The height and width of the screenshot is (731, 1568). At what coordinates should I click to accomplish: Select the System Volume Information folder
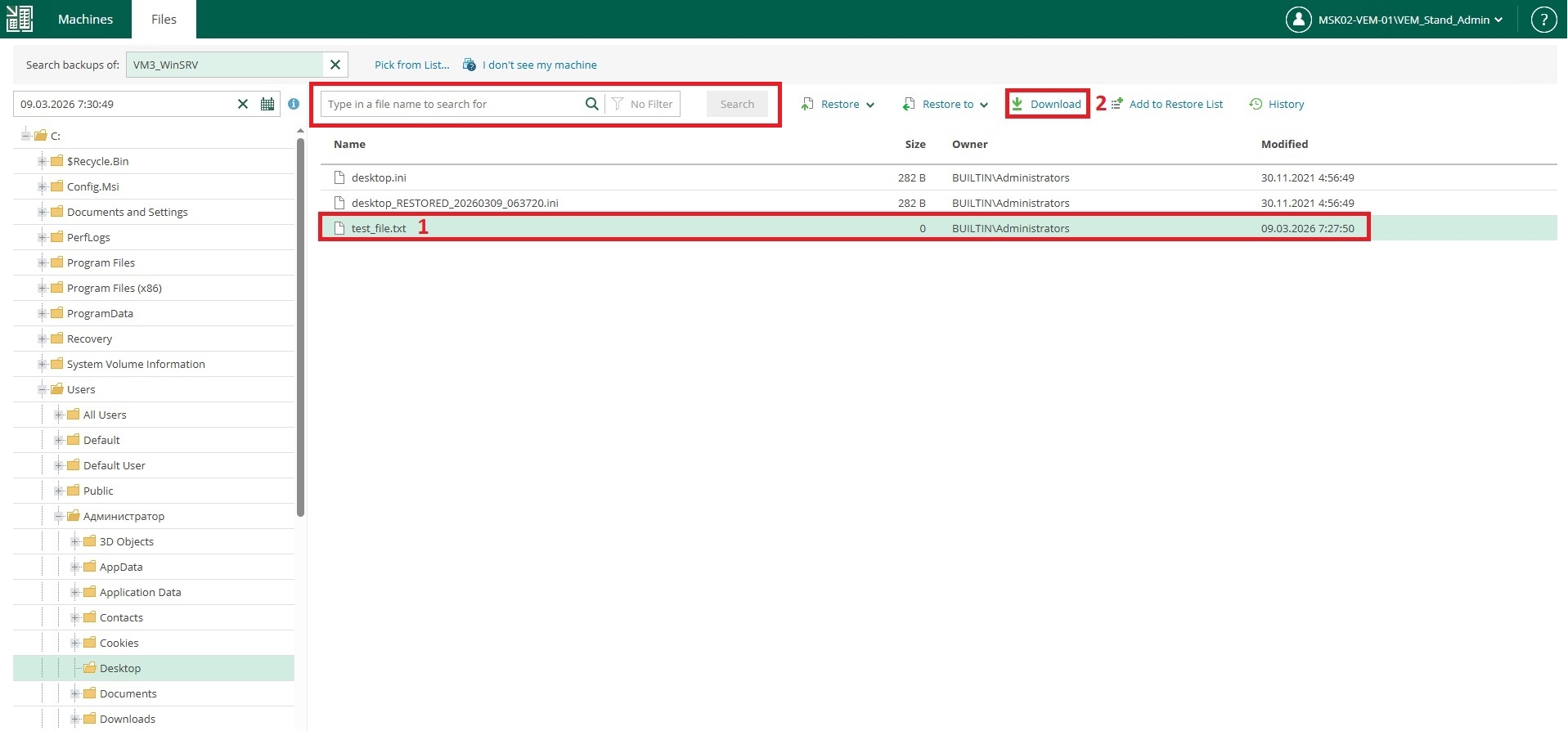(136, 364)
